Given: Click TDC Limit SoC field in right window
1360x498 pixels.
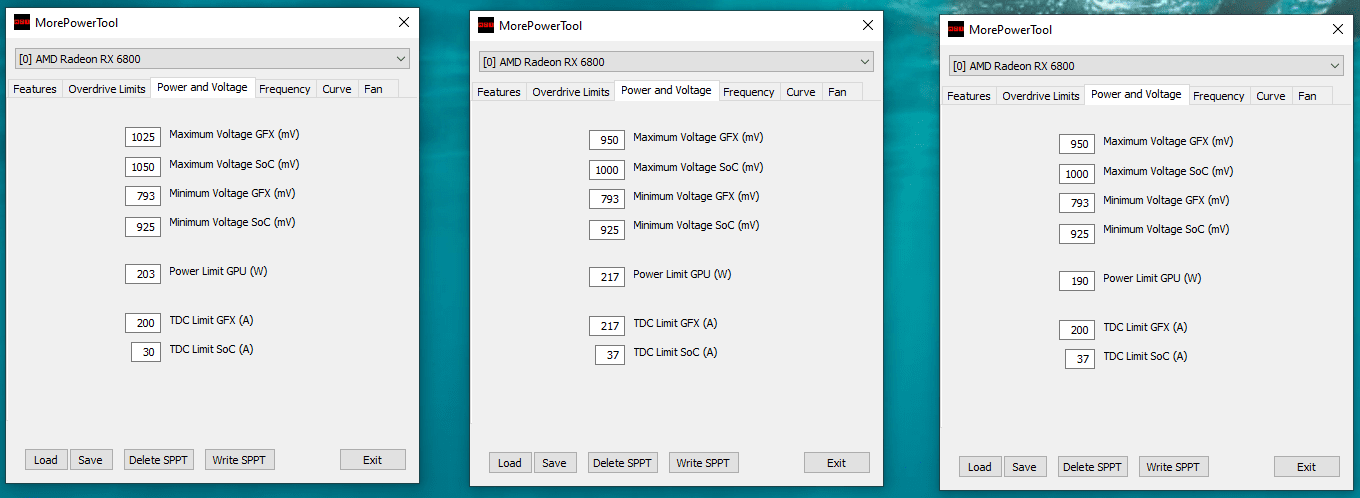Looking at the screenshot, I should pos(1080,359).
